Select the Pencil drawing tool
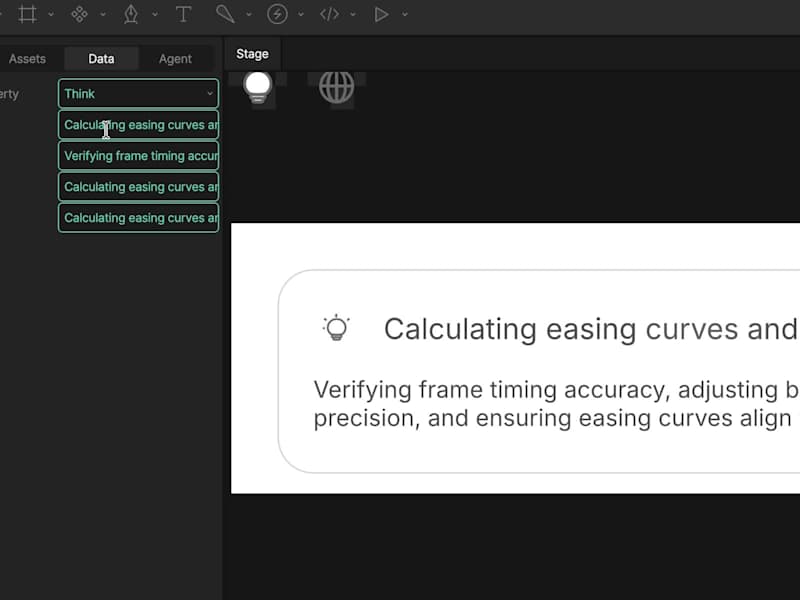 228,14
